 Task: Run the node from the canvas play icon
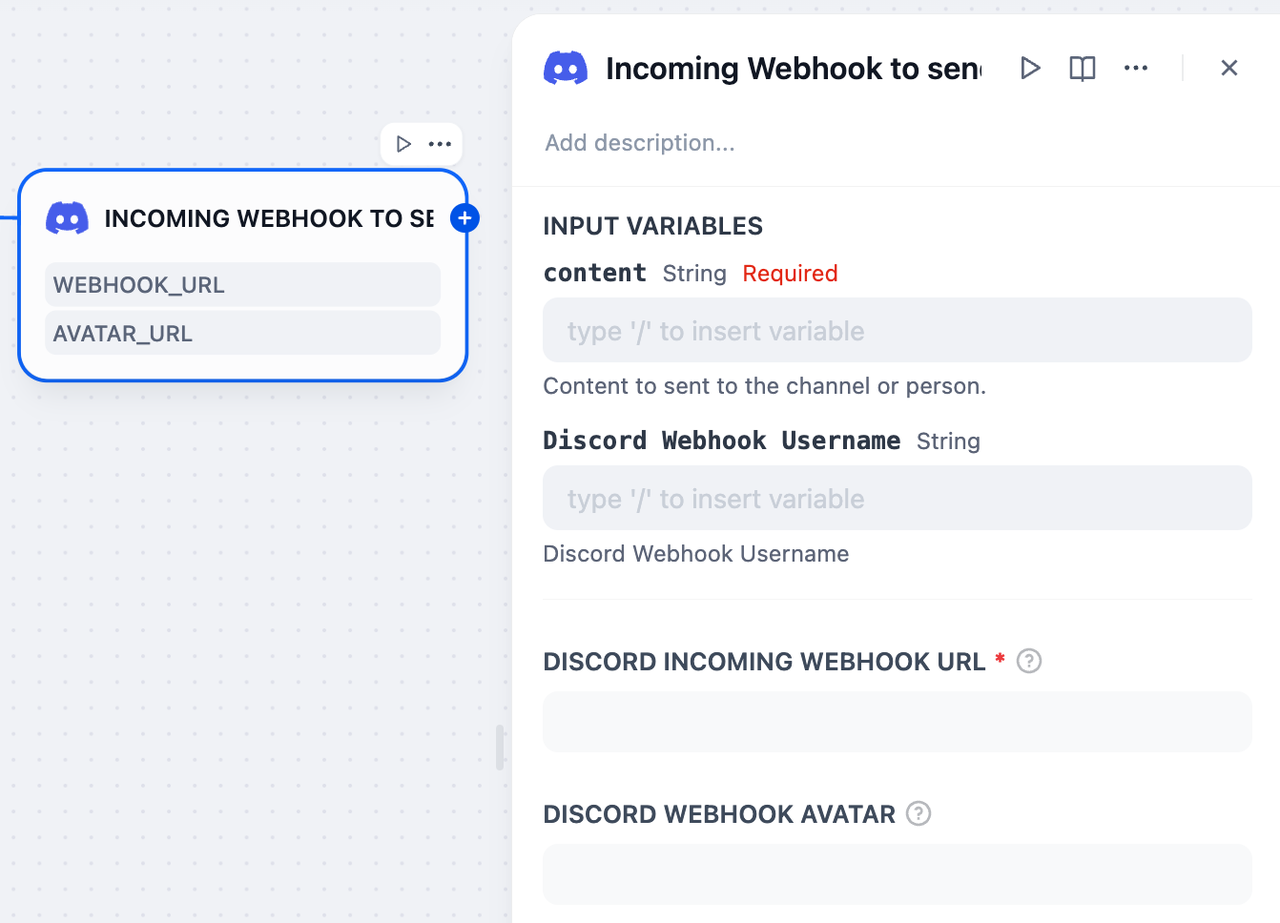pos(404,144)
